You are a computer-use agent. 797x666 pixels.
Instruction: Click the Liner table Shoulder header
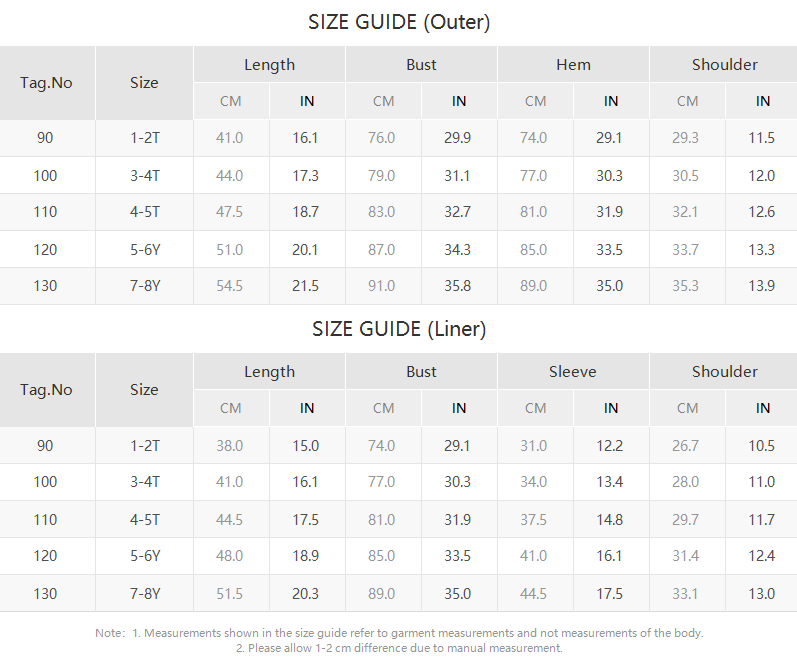coord(724,372)
